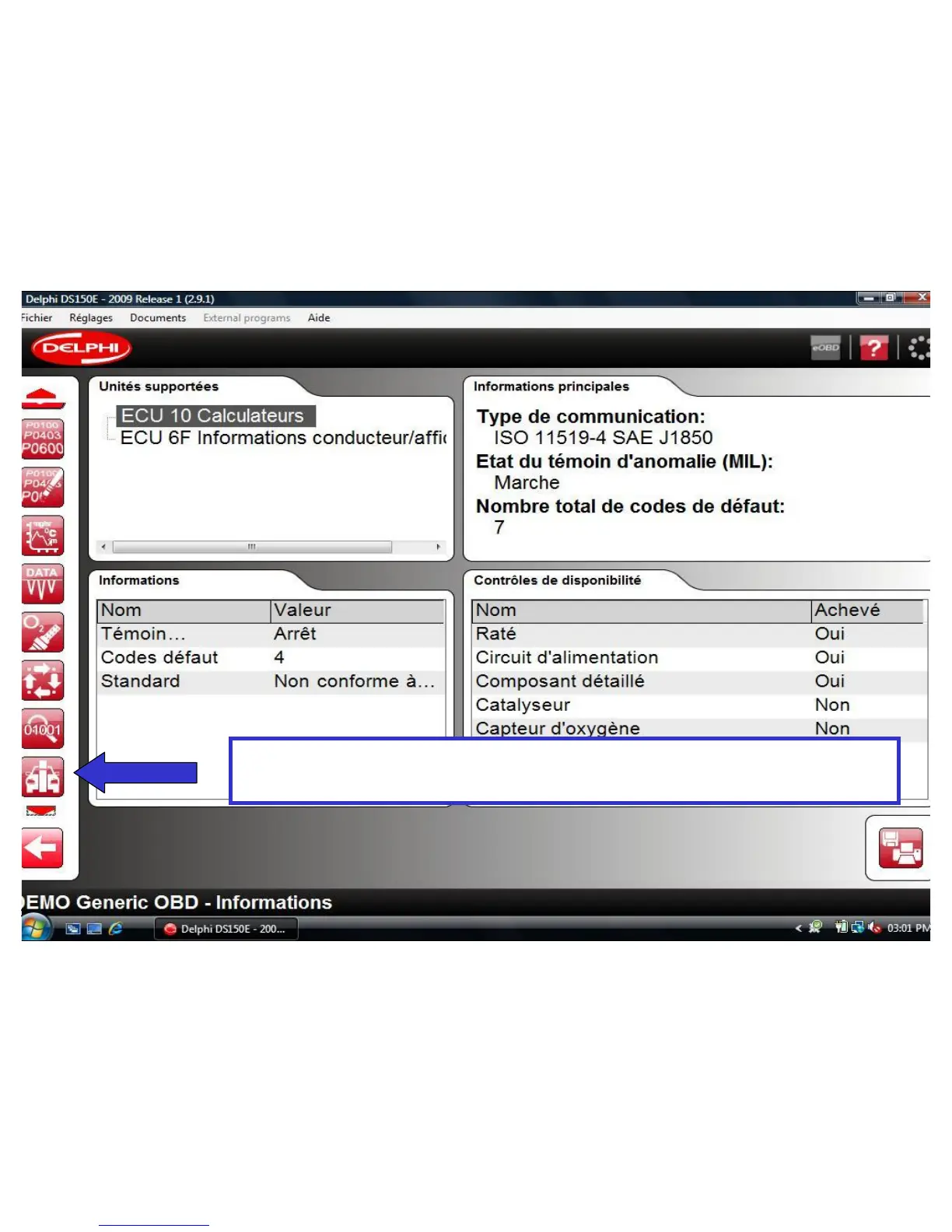
Task: Open the Fichier menu
Action: pyautogui.click(x=37, y=317)
